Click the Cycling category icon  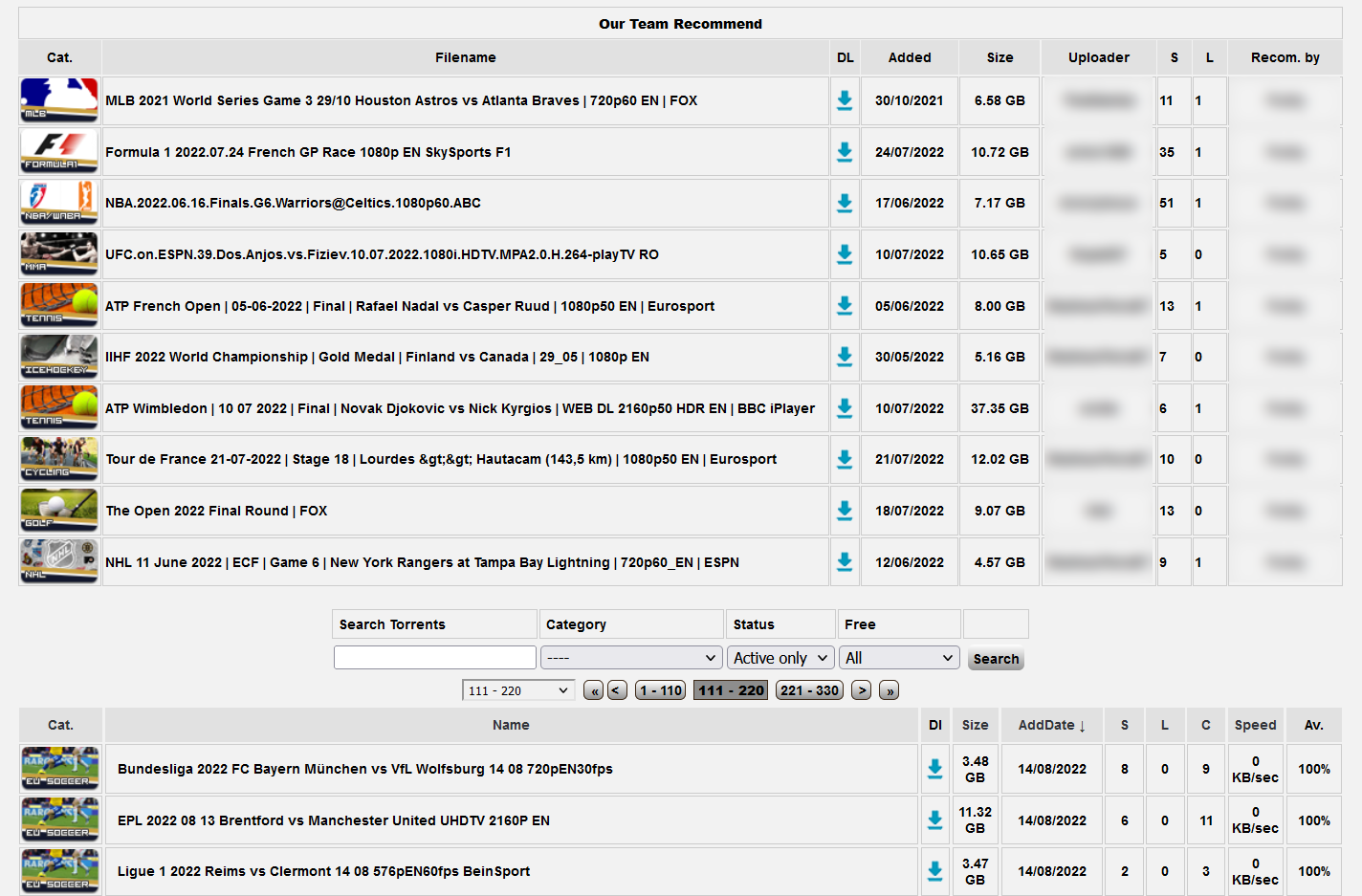click(59, 459)
